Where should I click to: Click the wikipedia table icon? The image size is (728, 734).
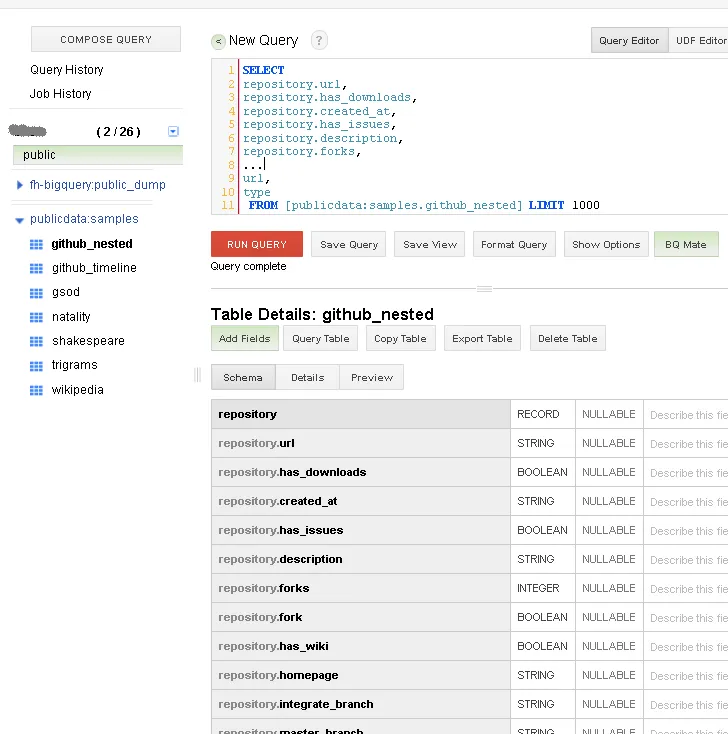(37, 390)
